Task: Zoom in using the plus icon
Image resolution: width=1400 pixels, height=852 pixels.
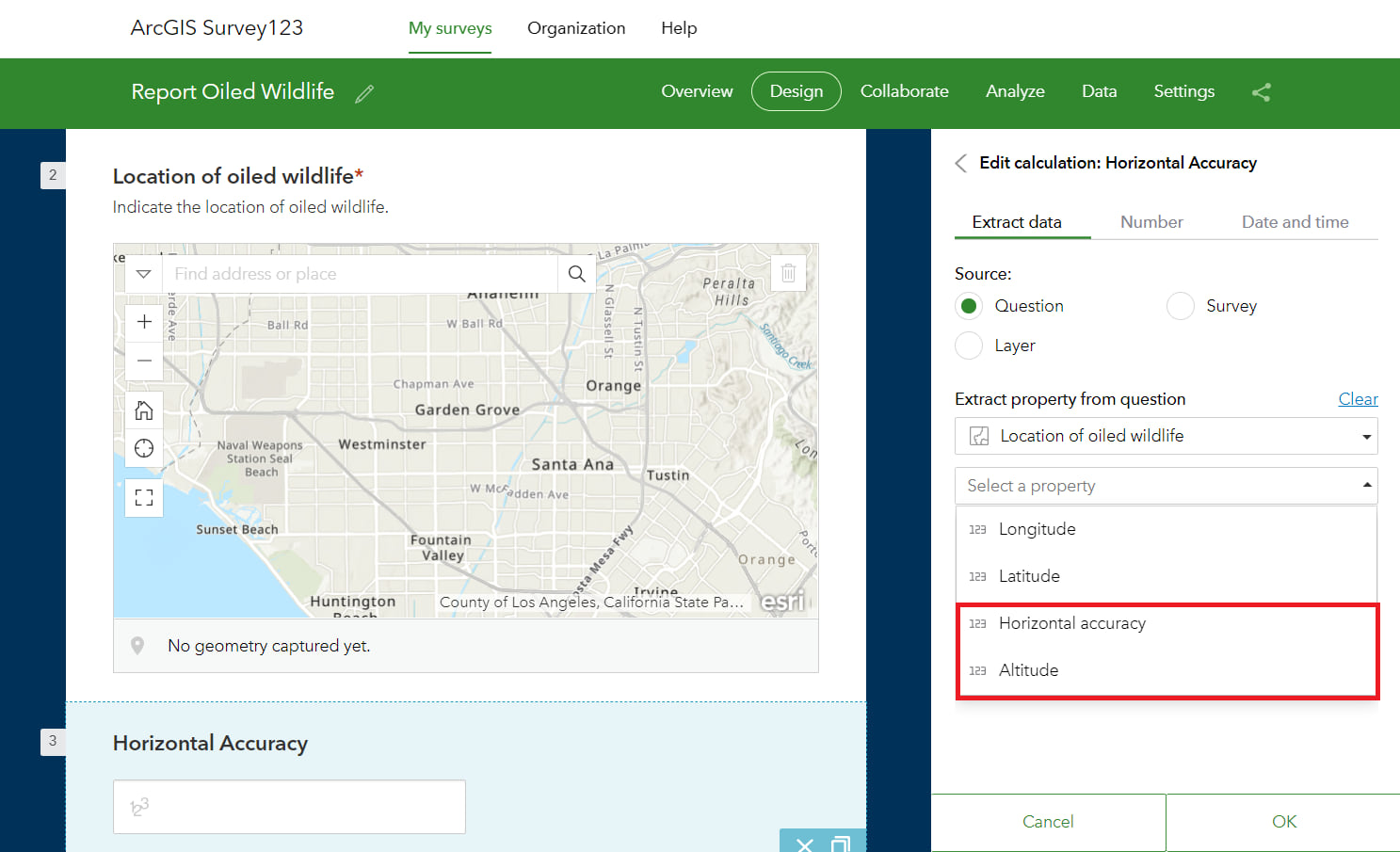Action: click(143, 321)
